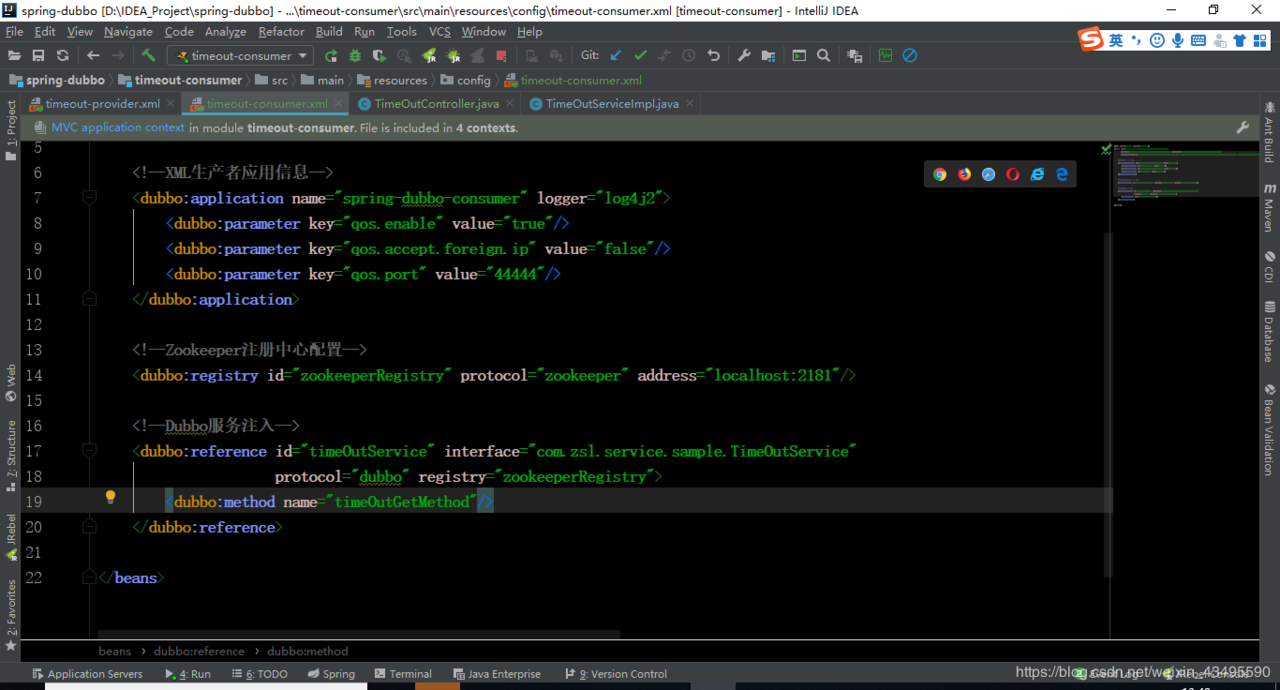Click fold end marker on line 22

click(x=89, y=577)
